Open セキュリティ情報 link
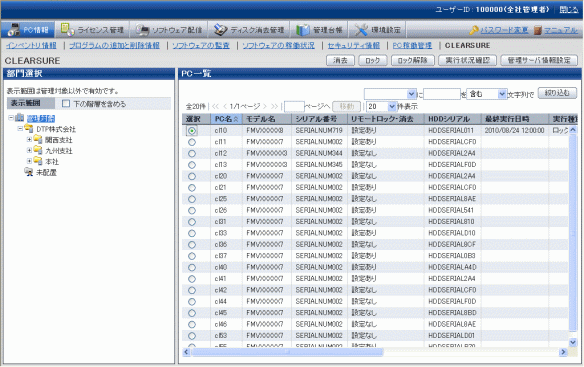Viewport: 584px width, 367px height. point(353,45)
